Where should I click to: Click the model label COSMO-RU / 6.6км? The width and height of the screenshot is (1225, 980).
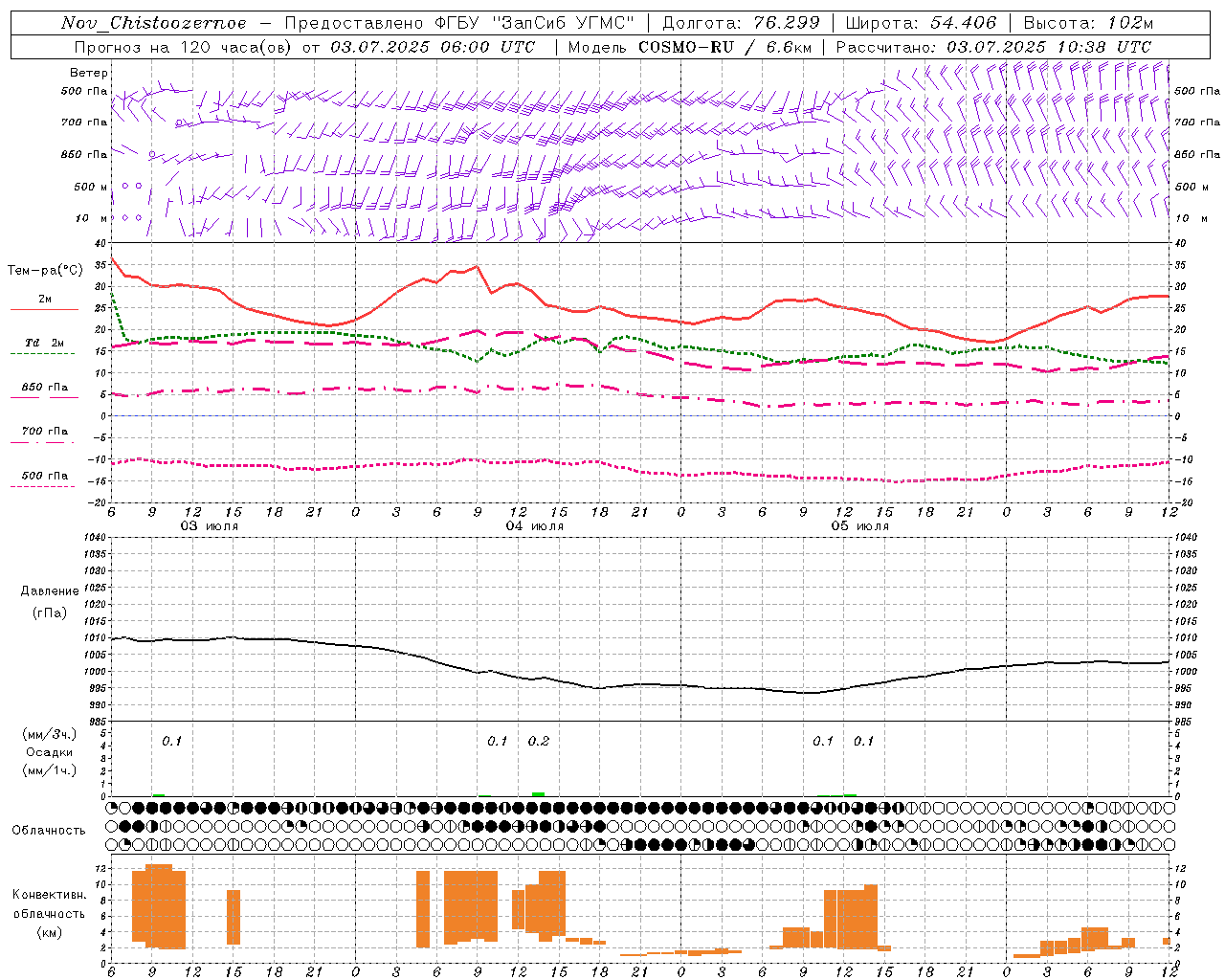coord(724,47)
